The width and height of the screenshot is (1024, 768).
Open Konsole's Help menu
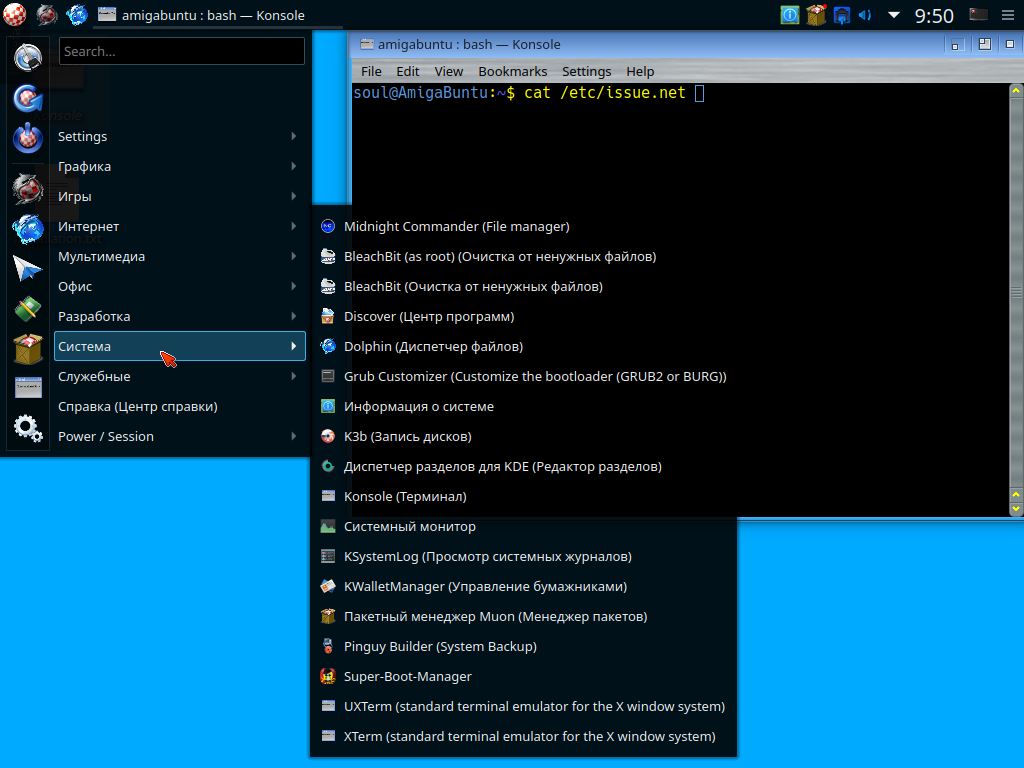point(640,72)
